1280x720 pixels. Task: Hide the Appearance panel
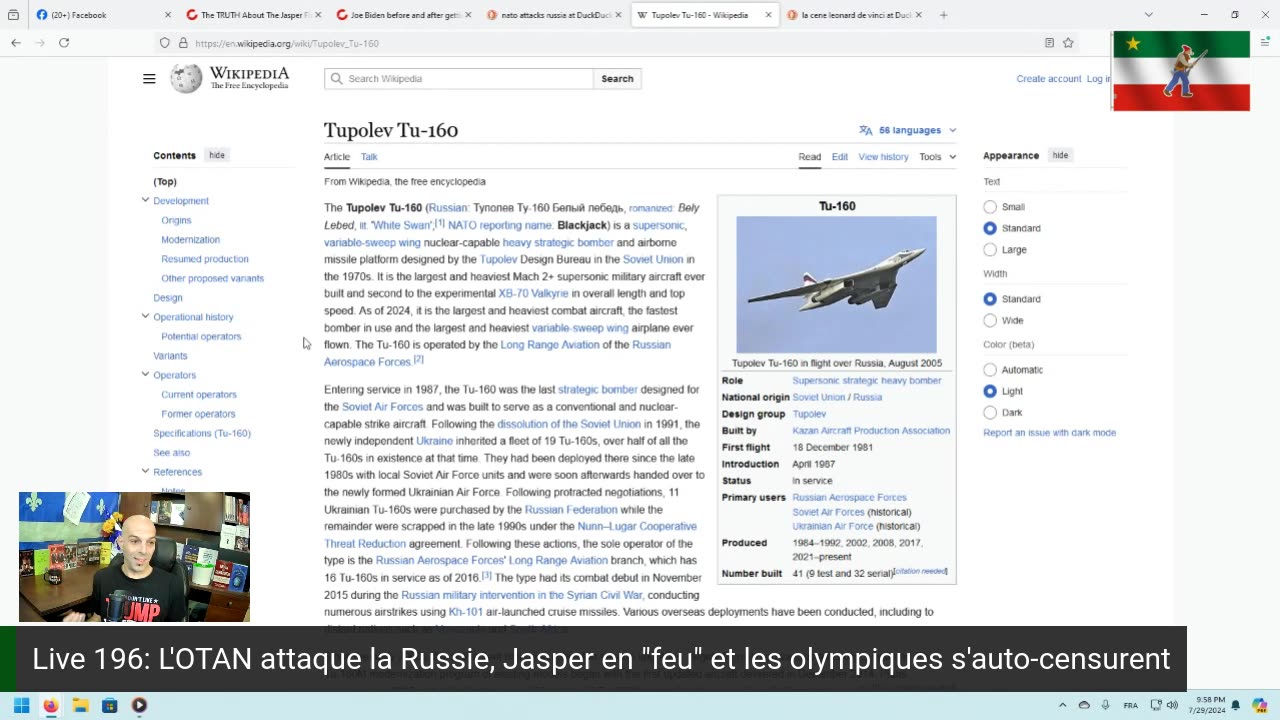1060,155
